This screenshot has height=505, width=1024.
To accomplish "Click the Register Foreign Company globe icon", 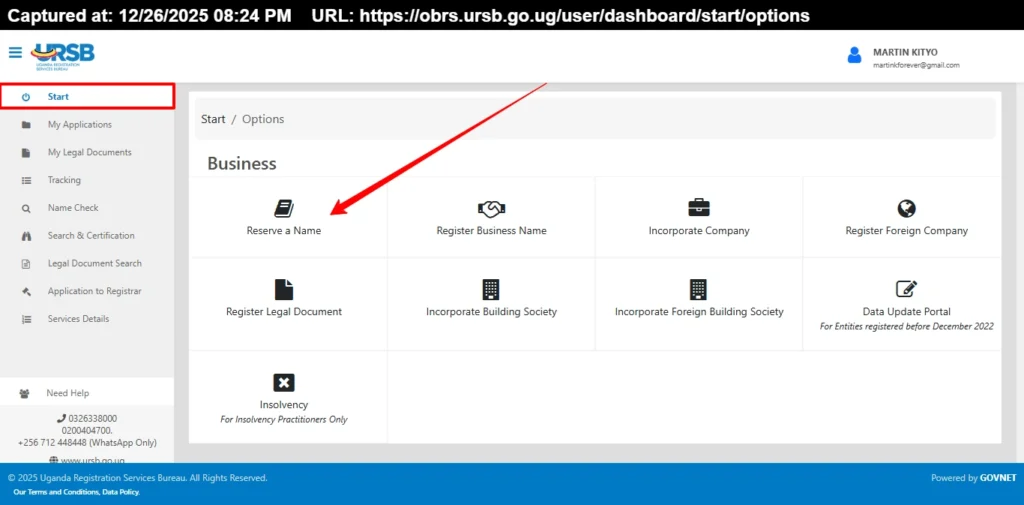I will pyautogui.click(x=906, y=208).
